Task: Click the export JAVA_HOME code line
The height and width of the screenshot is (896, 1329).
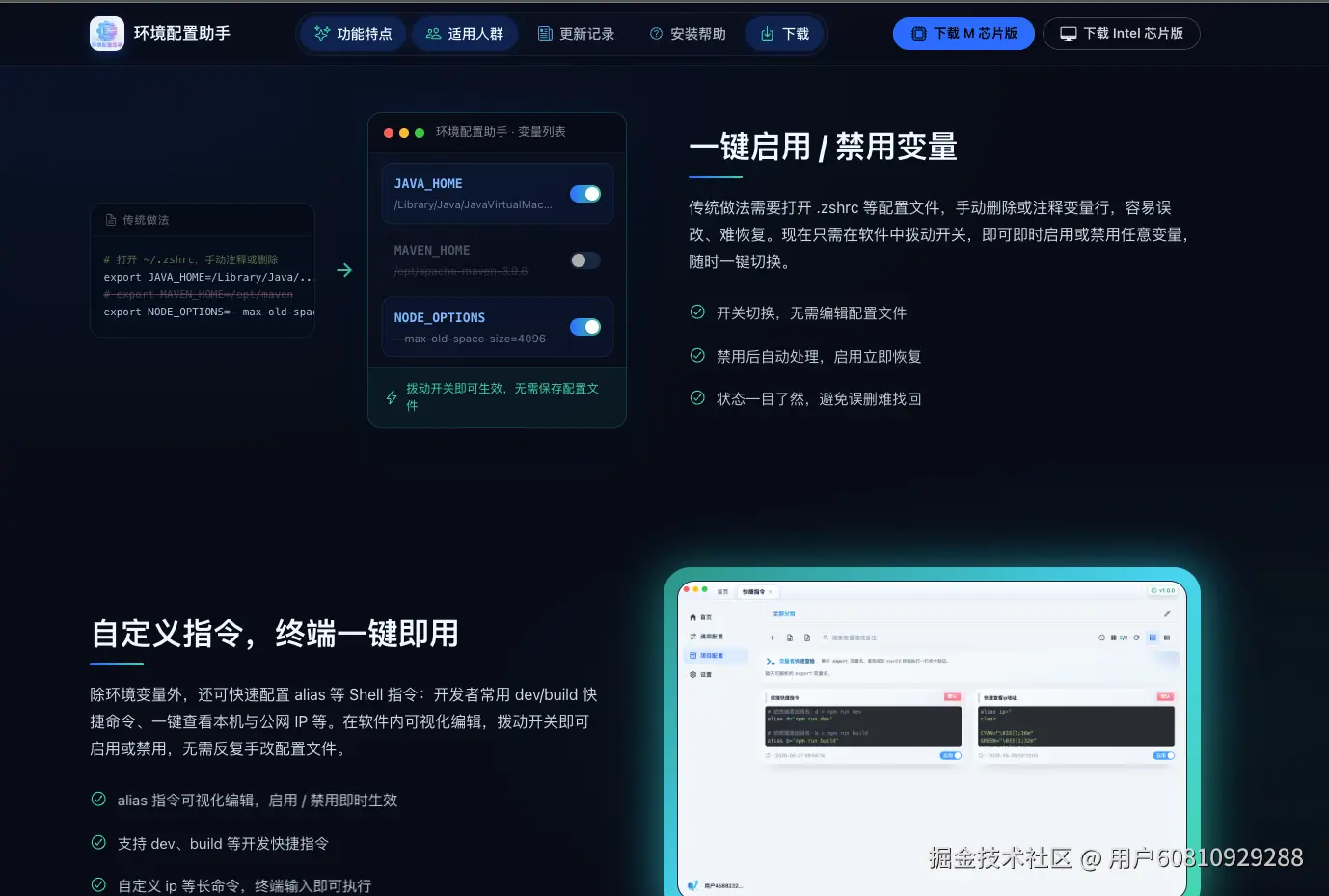Action: tap(208, 277)
